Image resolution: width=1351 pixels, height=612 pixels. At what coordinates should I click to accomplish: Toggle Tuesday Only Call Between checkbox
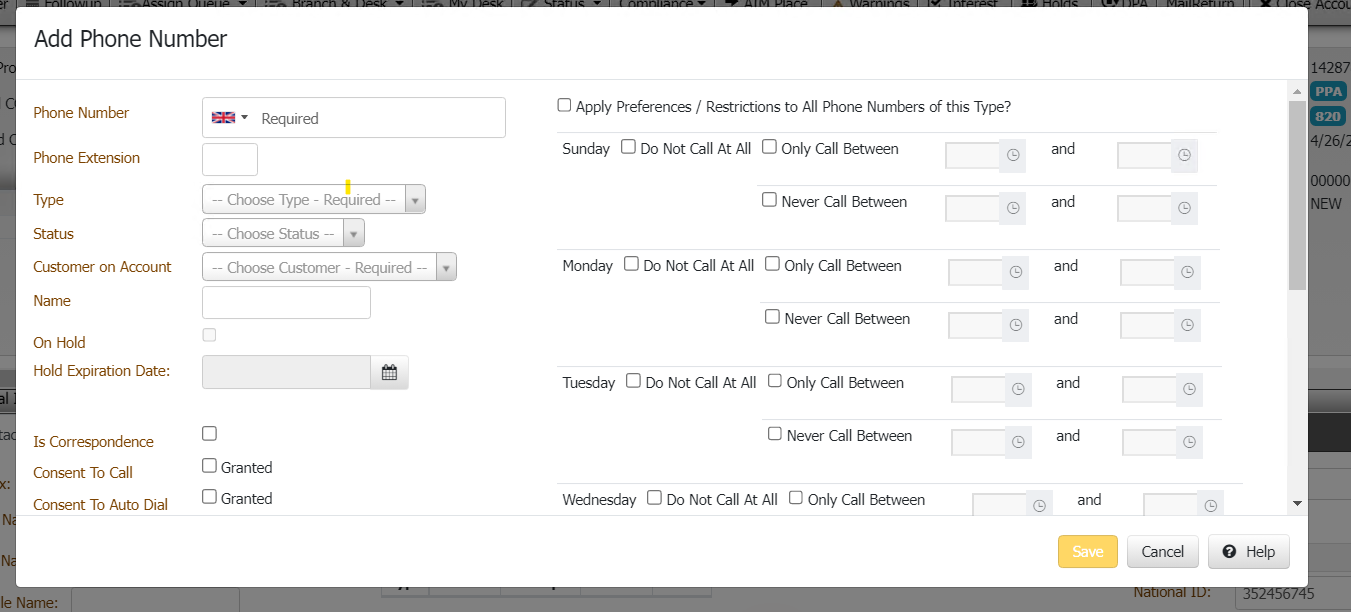775,381
